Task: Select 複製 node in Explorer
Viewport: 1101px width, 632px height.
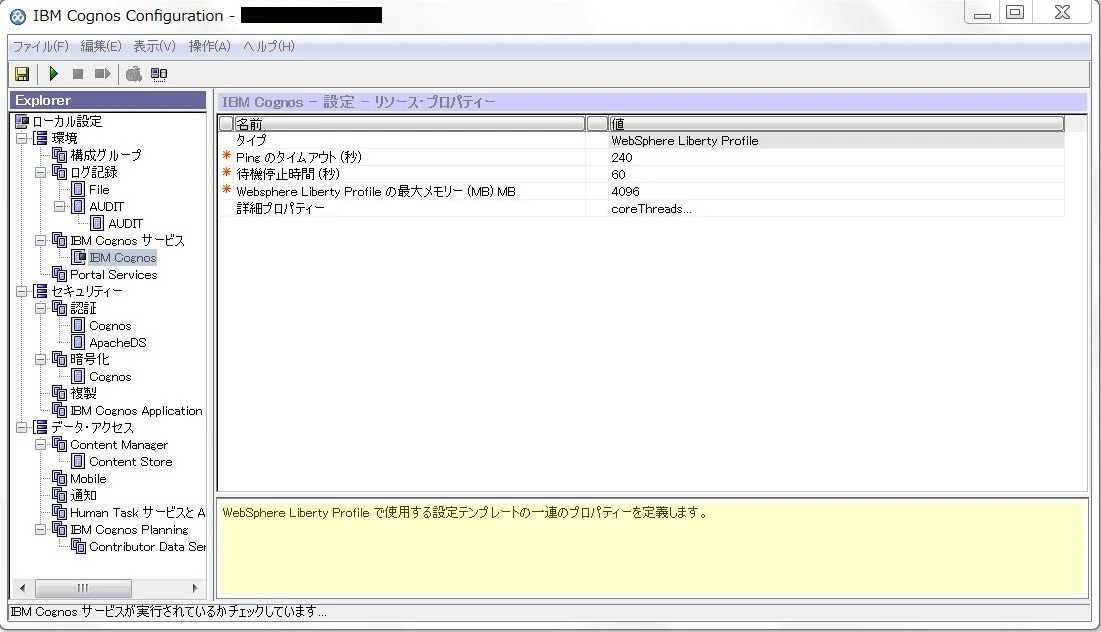Action: 83,393
